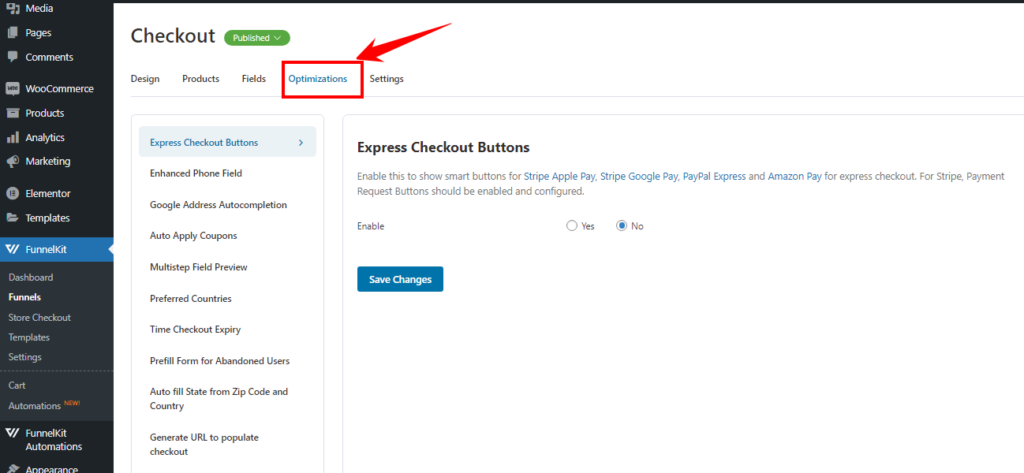The image size is (1024, 473).
Task: Open Settings under FunnelKit submenu
Action: (25, 357)
